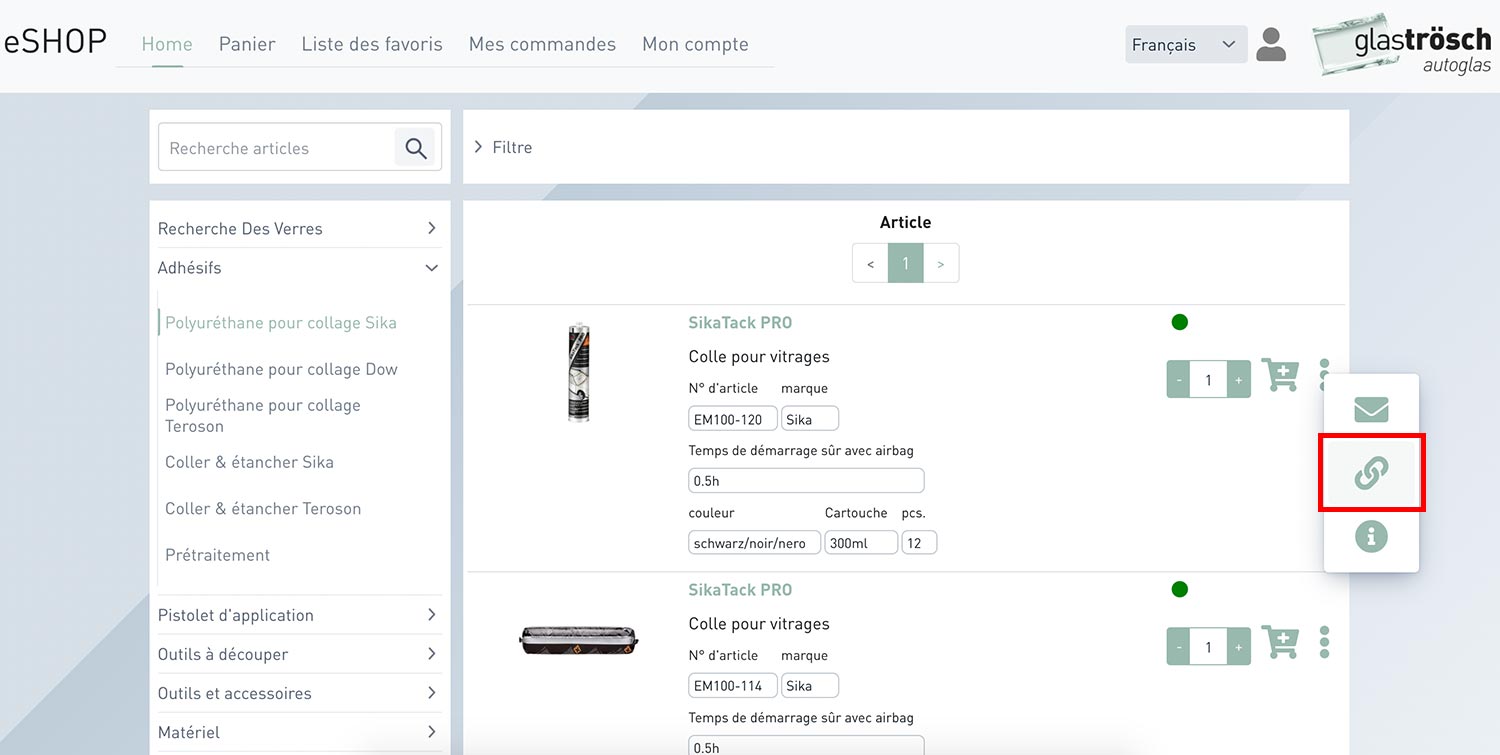Expand the Filtre section
Image resolution: width=1500 pixels, height=755 pixels.
click(503, 147)
